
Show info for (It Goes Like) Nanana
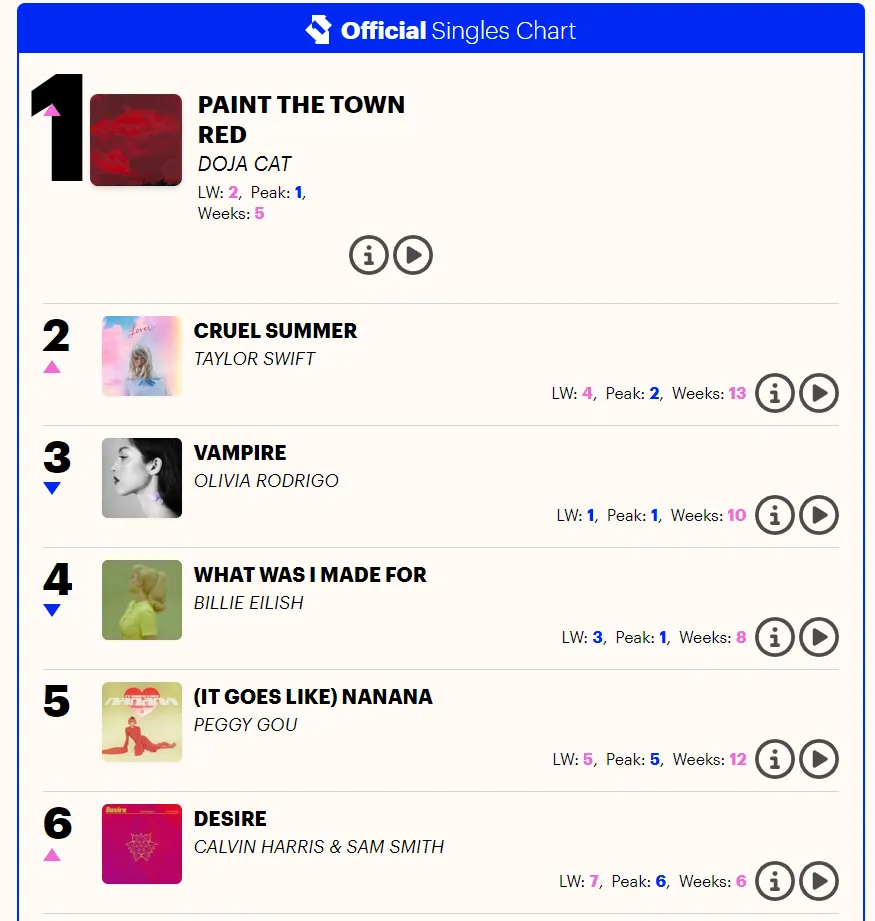click(775, 759)
